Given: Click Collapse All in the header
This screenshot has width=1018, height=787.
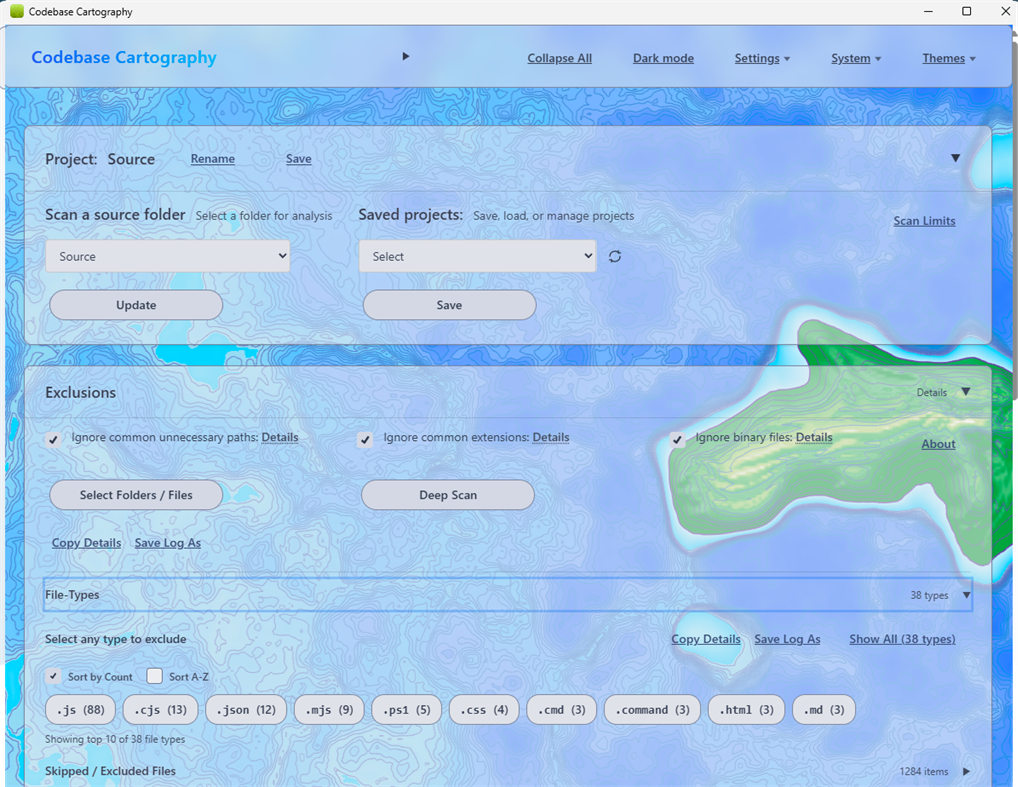Looking at the screenshot, I should (560, 58).
